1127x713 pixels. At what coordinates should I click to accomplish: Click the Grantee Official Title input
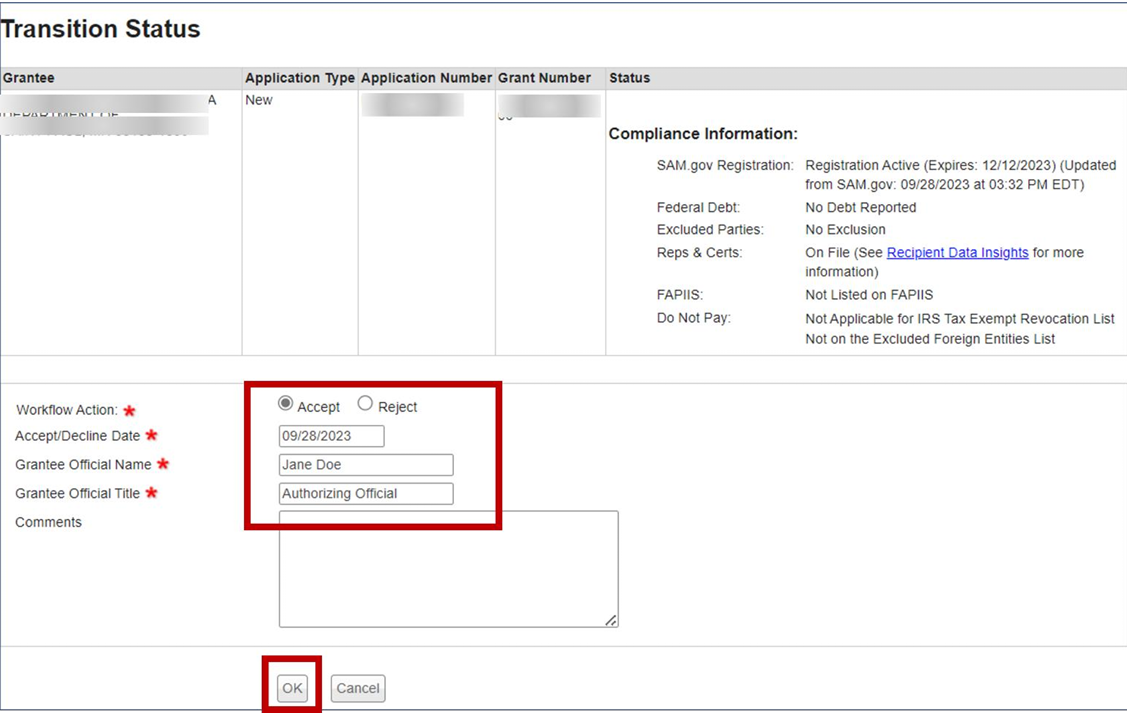(x=365, y=494)
